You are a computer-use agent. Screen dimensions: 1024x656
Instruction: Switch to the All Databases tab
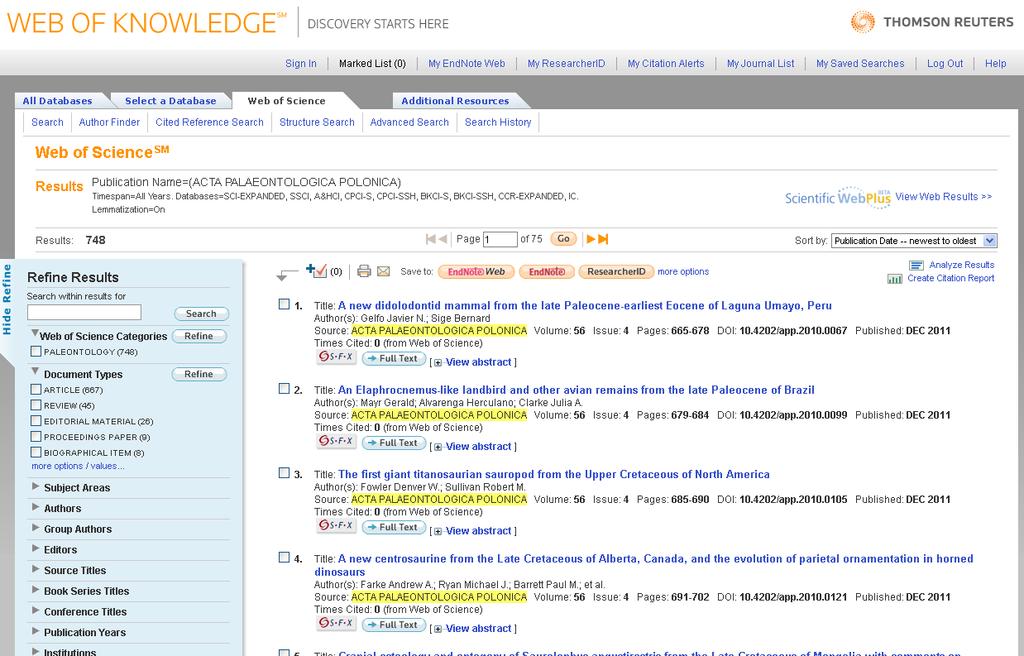(x=57, y=101)
